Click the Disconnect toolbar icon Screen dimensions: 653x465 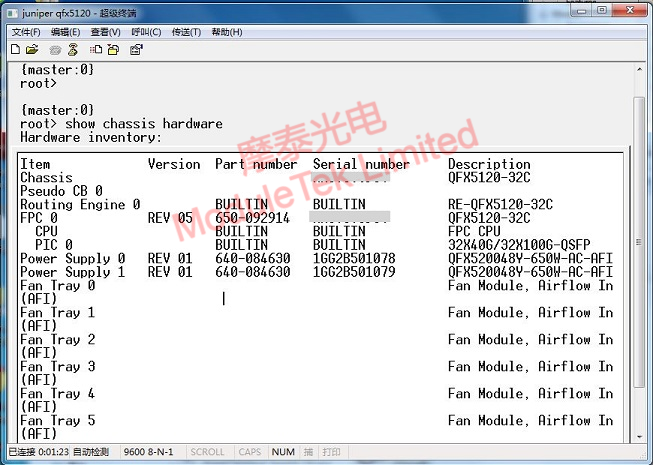[x=72, y=49]
